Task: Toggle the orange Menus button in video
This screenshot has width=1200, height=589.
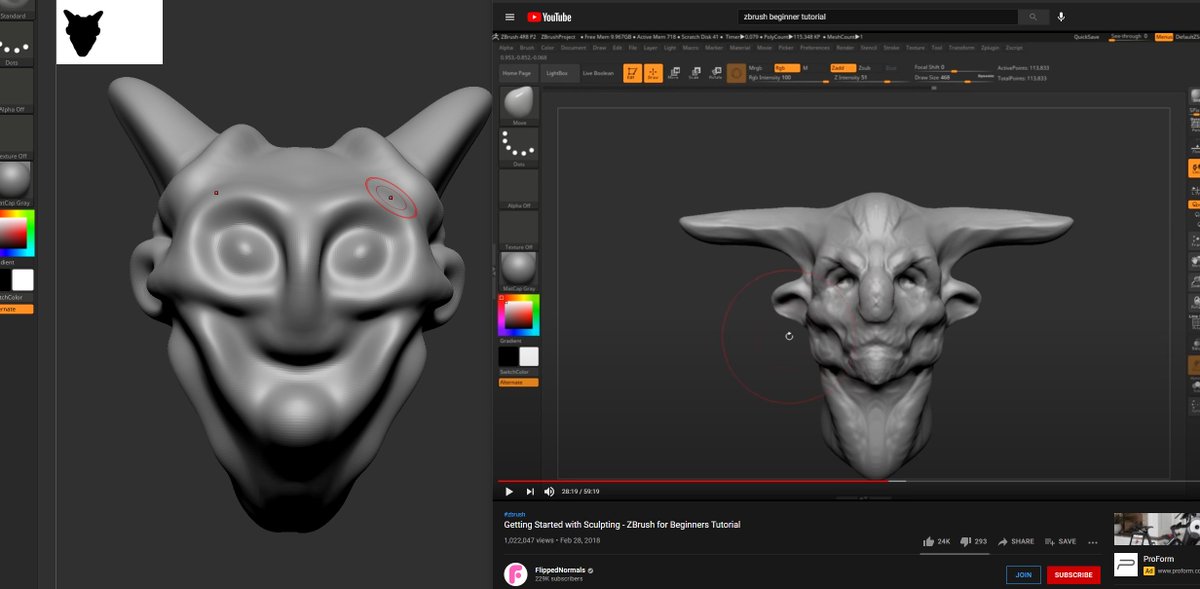Action: point(1163,37)
